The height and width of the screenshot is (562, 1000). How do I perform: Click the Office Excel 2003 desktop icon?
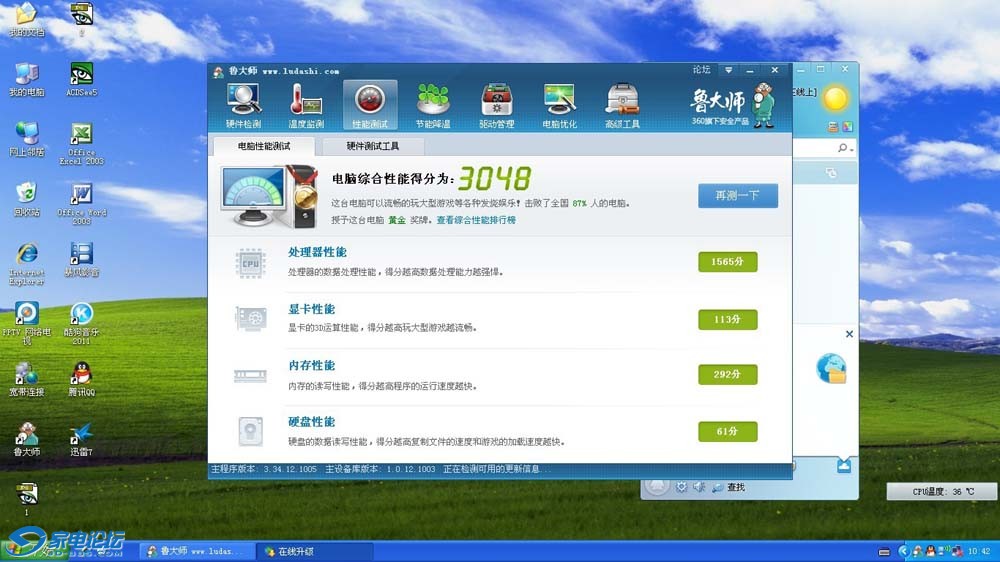click(81, 141)
